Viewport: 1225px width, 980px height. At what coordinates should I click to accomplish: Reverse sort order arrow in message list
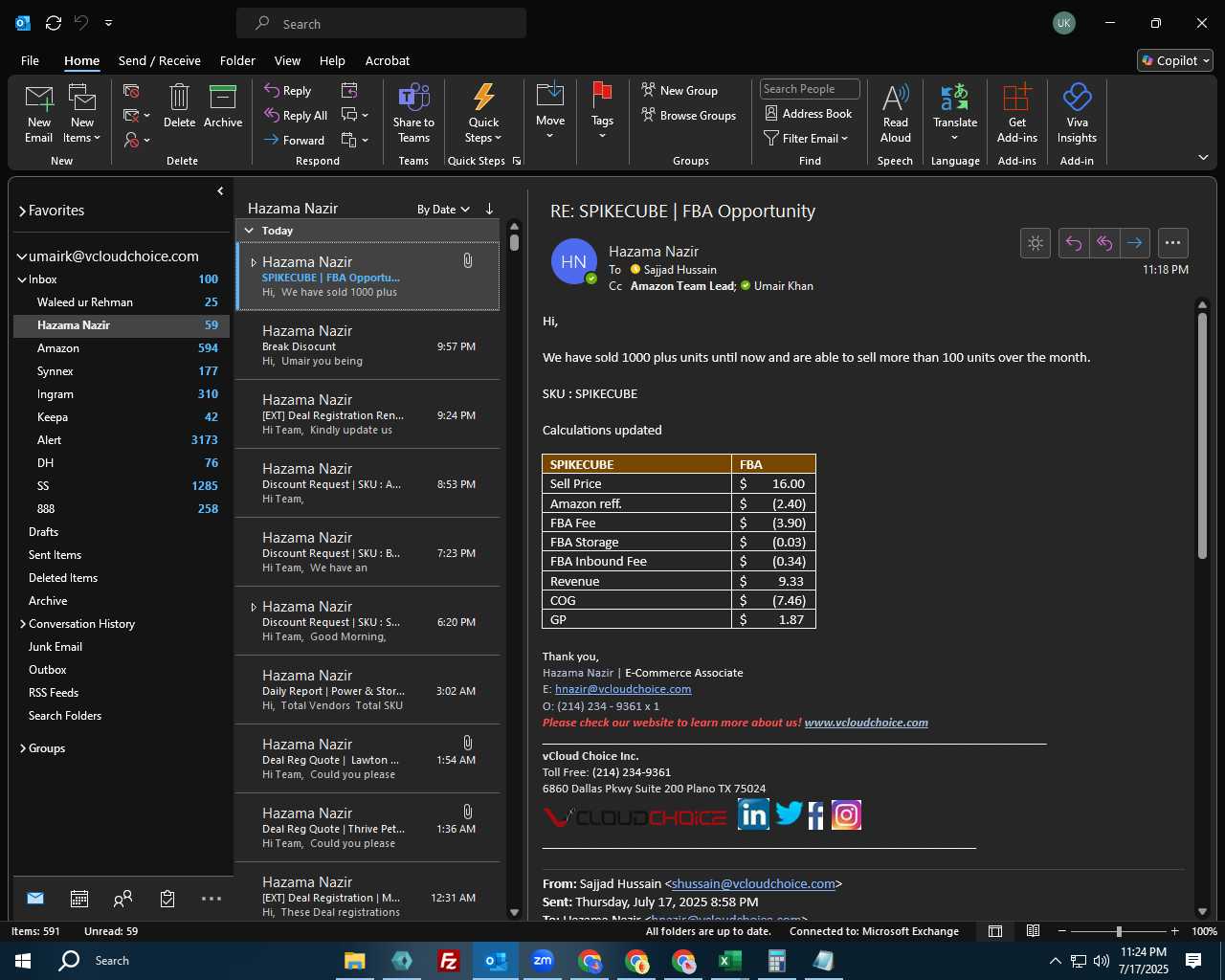pos(489,209)
